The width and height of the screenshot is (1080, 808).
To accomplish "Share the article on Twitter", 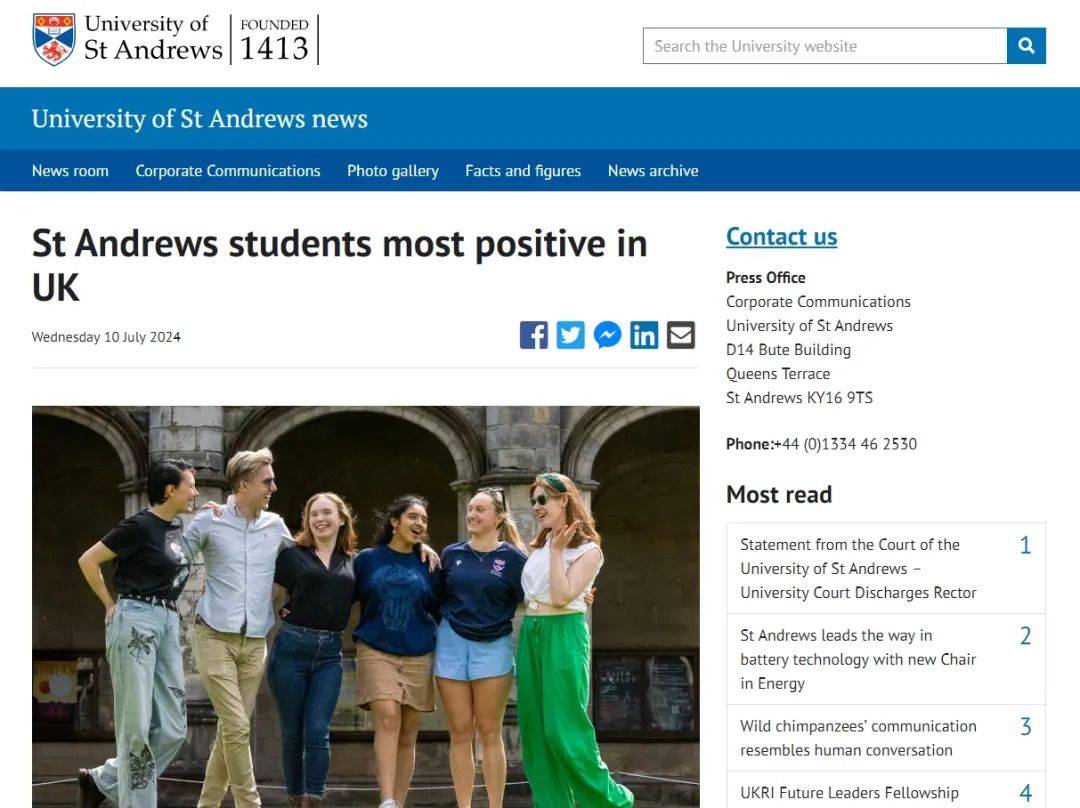I will [570, 335].
